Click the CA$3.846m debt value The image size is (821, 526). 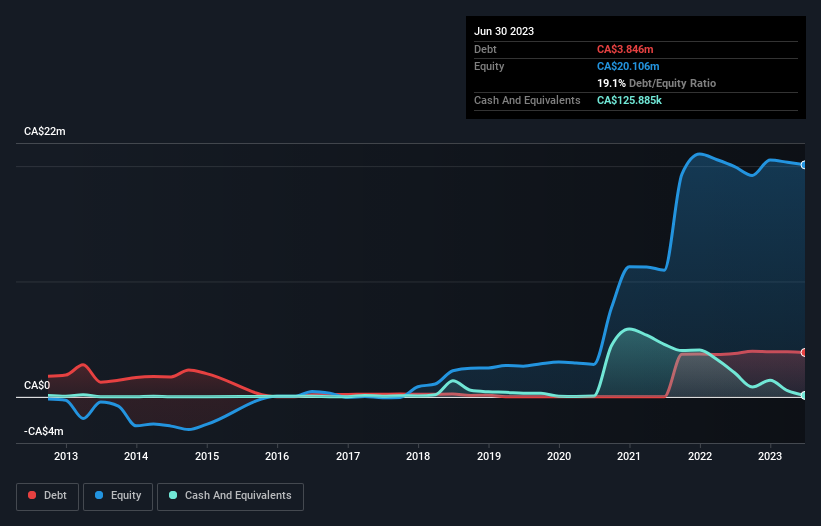(625, 49)
